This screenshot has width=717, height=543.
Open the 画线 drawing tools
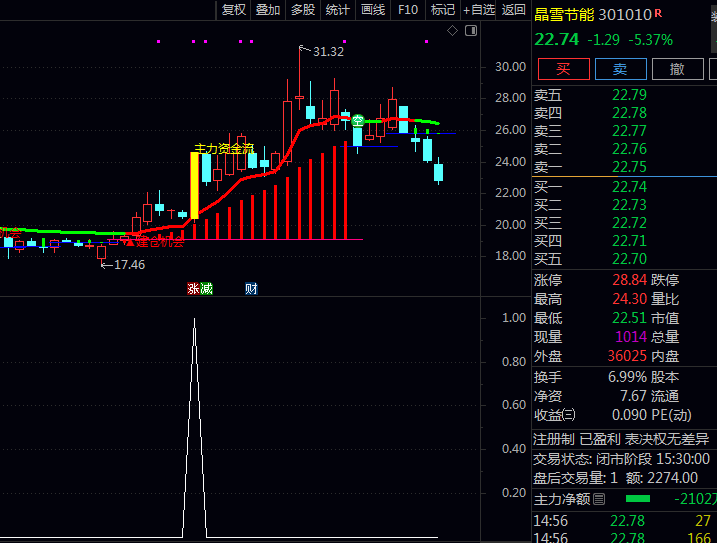[x=373, y=10]
